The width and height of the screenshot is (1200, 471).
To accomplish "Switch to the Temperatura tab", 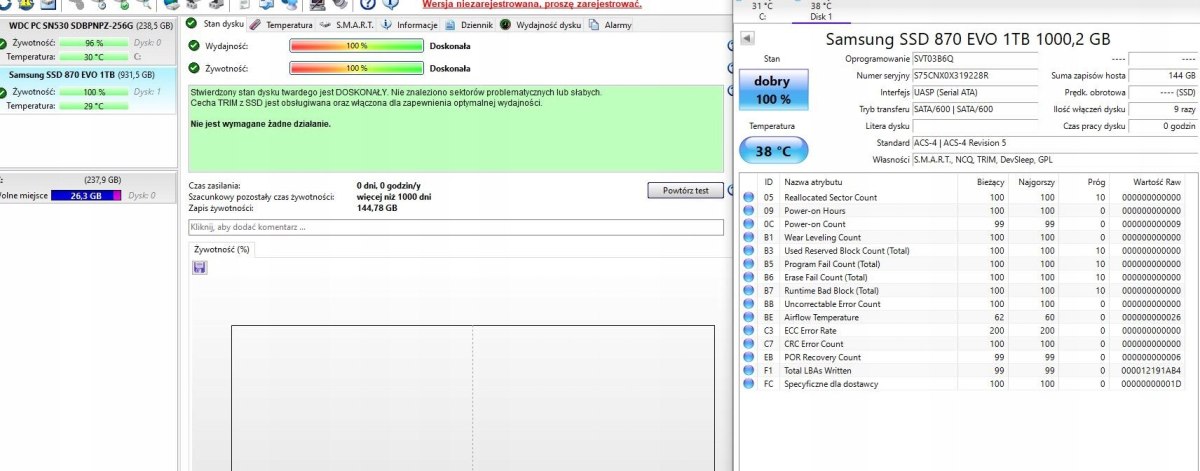I will point(282,24).
